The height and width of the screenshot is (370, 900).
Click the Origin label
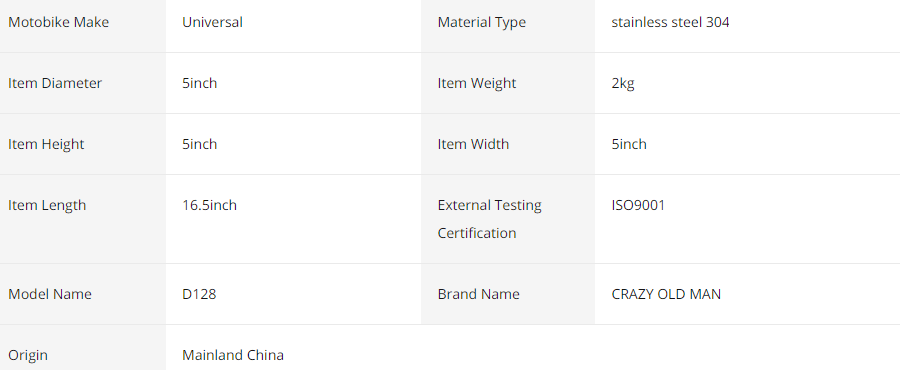tap(28, 355)
